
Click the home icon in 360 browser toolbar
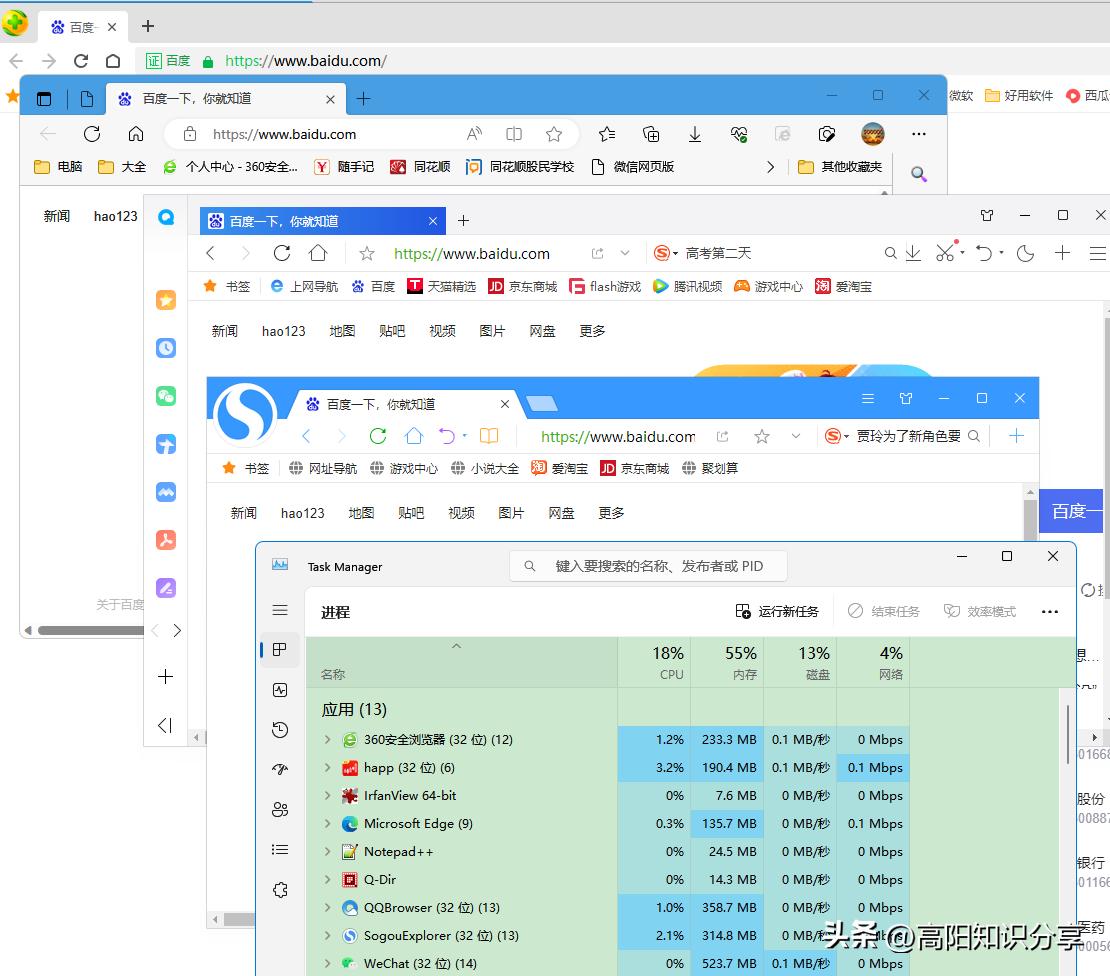click(x=113, y=61)
